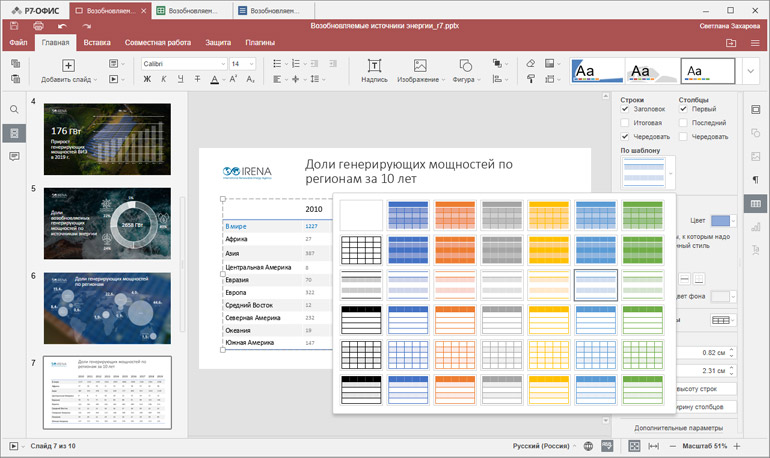Uncheck the Заголовок rows checkbox
The width and height of the screenshot is (770, 458).
tap(625, 109)
